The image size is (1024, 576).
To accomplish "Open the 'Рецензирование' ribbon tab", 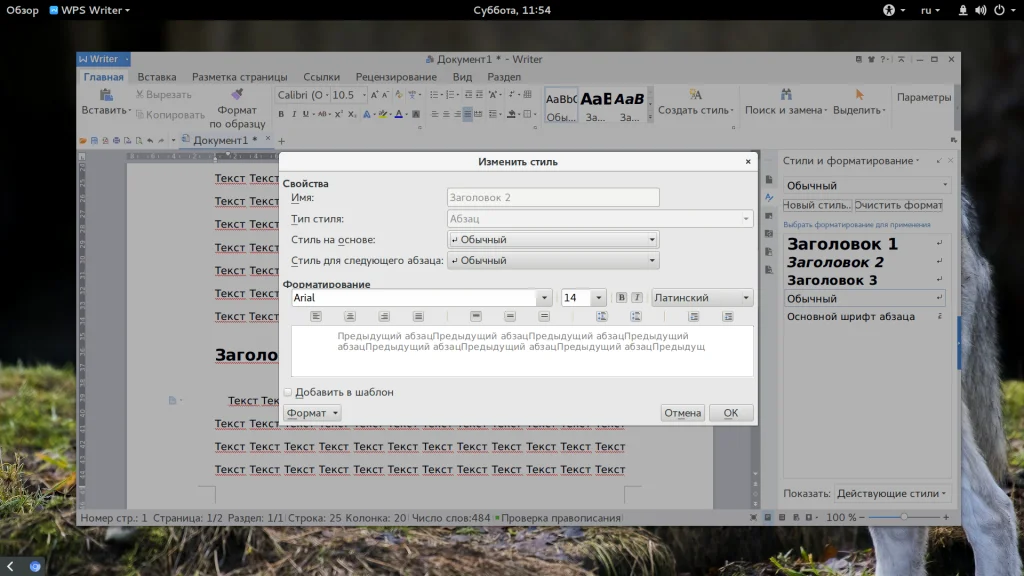I will click(x=396, y=77).
